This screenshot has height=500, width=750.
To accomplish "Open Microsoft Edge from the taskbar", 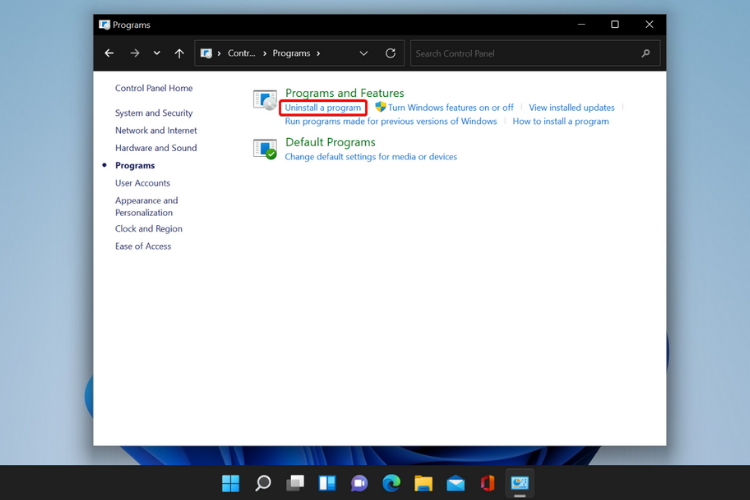I will (x=391, y=483).
